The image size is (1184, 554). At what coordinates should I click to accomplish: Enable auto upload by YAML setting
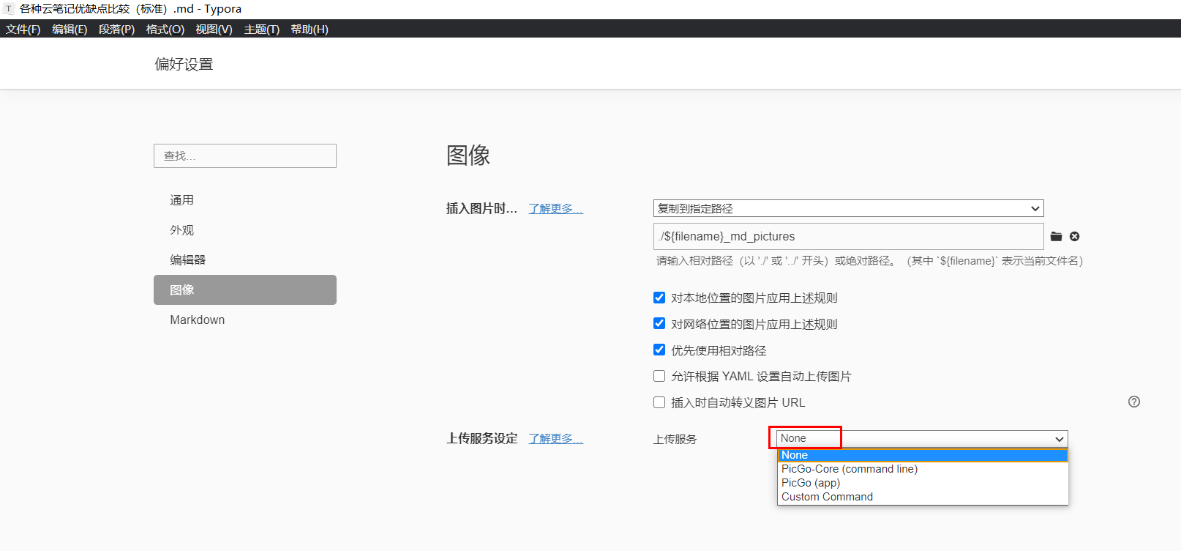point(659,376)
